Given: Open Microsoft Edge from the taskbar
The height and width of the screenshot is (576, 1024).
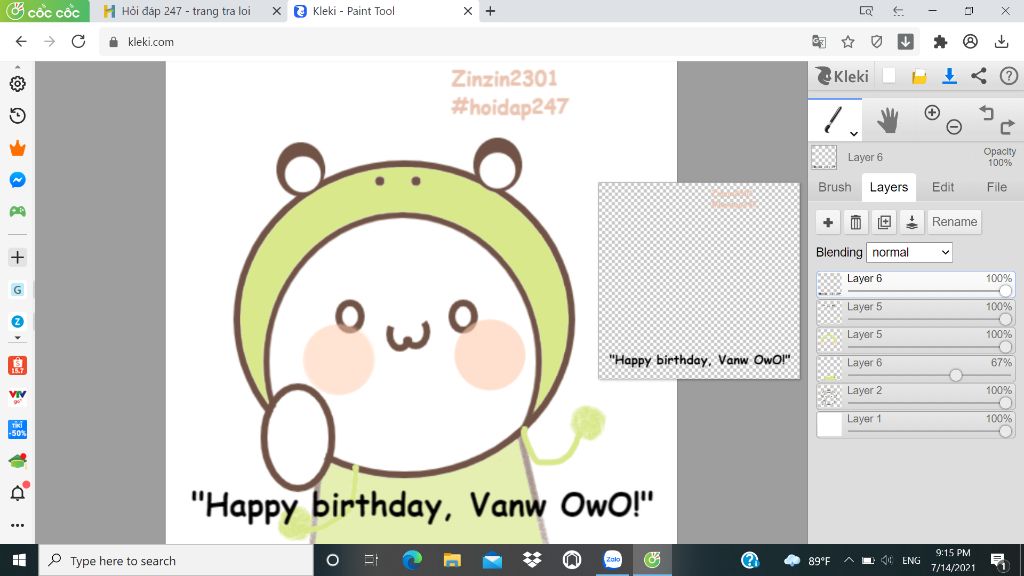Looking at the screenshot, I should [412, 560].
